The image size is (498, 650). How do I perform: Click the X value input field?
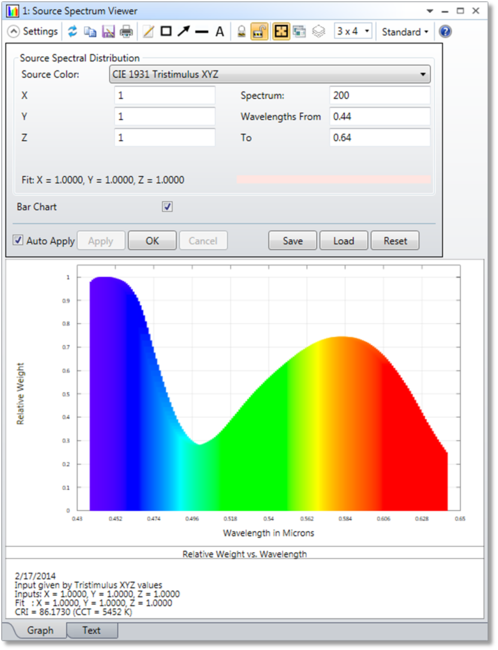click(165, 95)
